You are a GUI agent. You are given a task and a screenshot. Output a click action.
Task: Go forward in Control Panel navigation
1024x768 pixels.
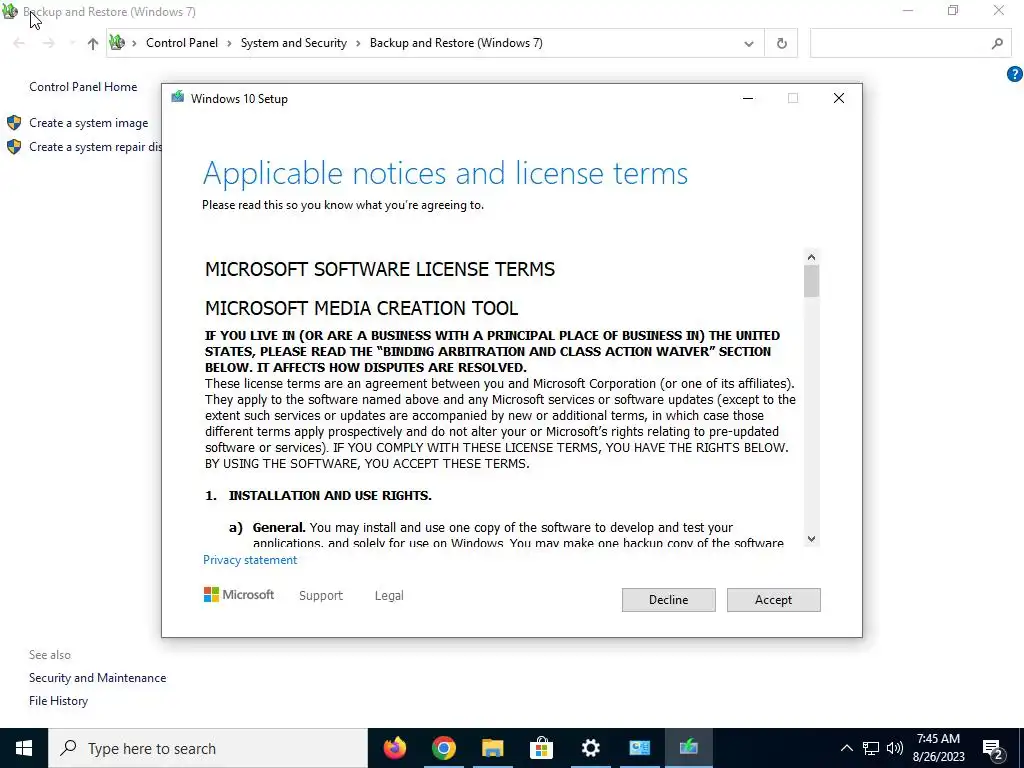[x=48, y=43]
